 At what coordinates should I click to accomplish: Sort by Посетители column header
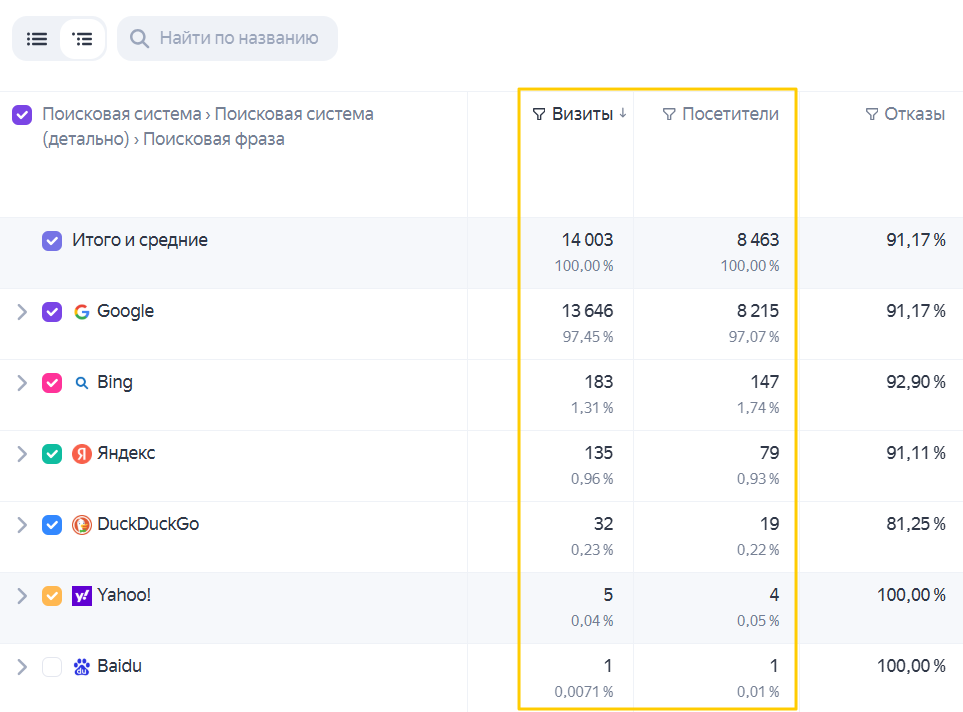[730, 114]
